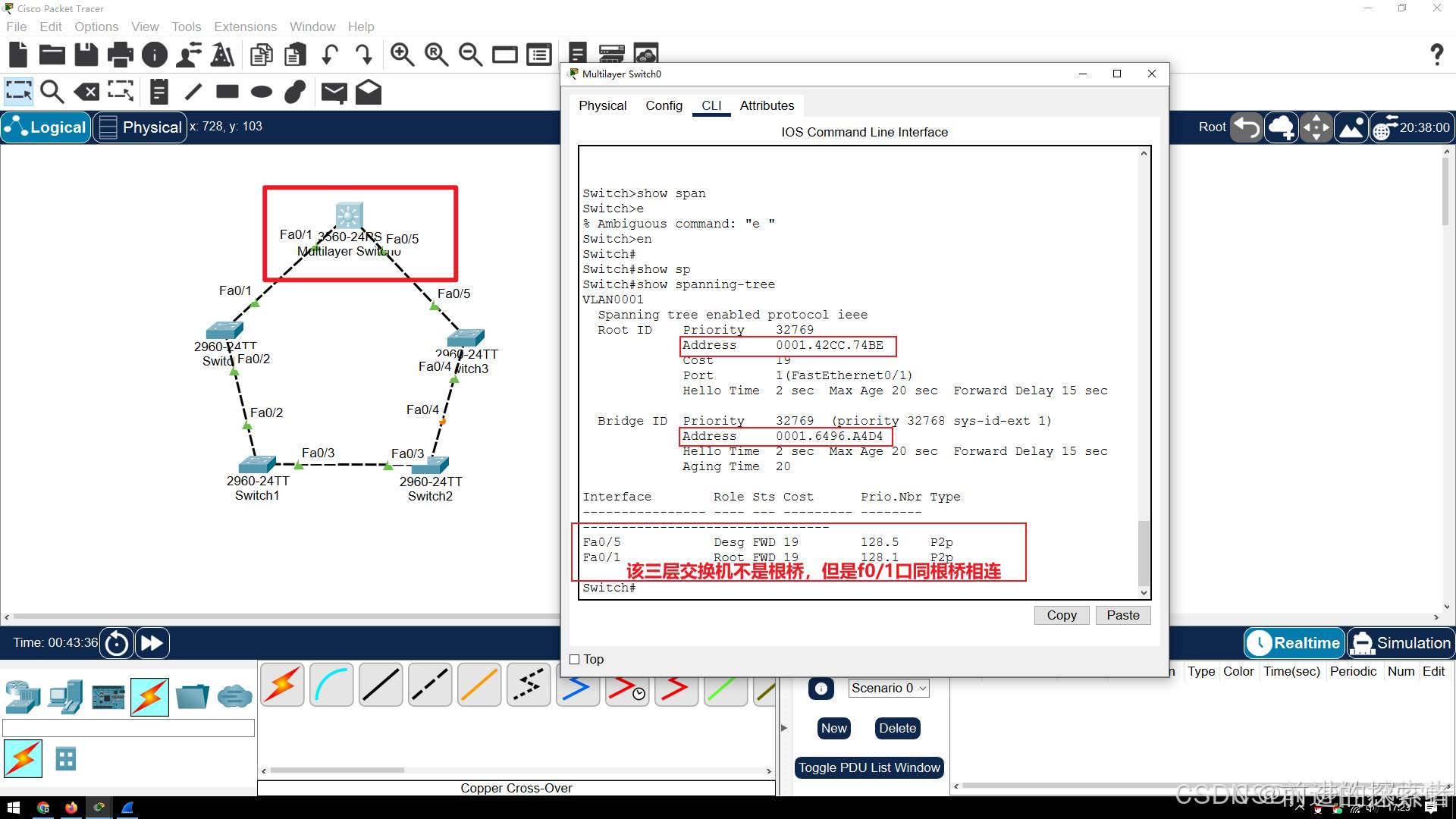The width and height of the screenshot is (1456, 819).
Task: Zoom out using the minus magnifier icon
Action: click(470, 55)
